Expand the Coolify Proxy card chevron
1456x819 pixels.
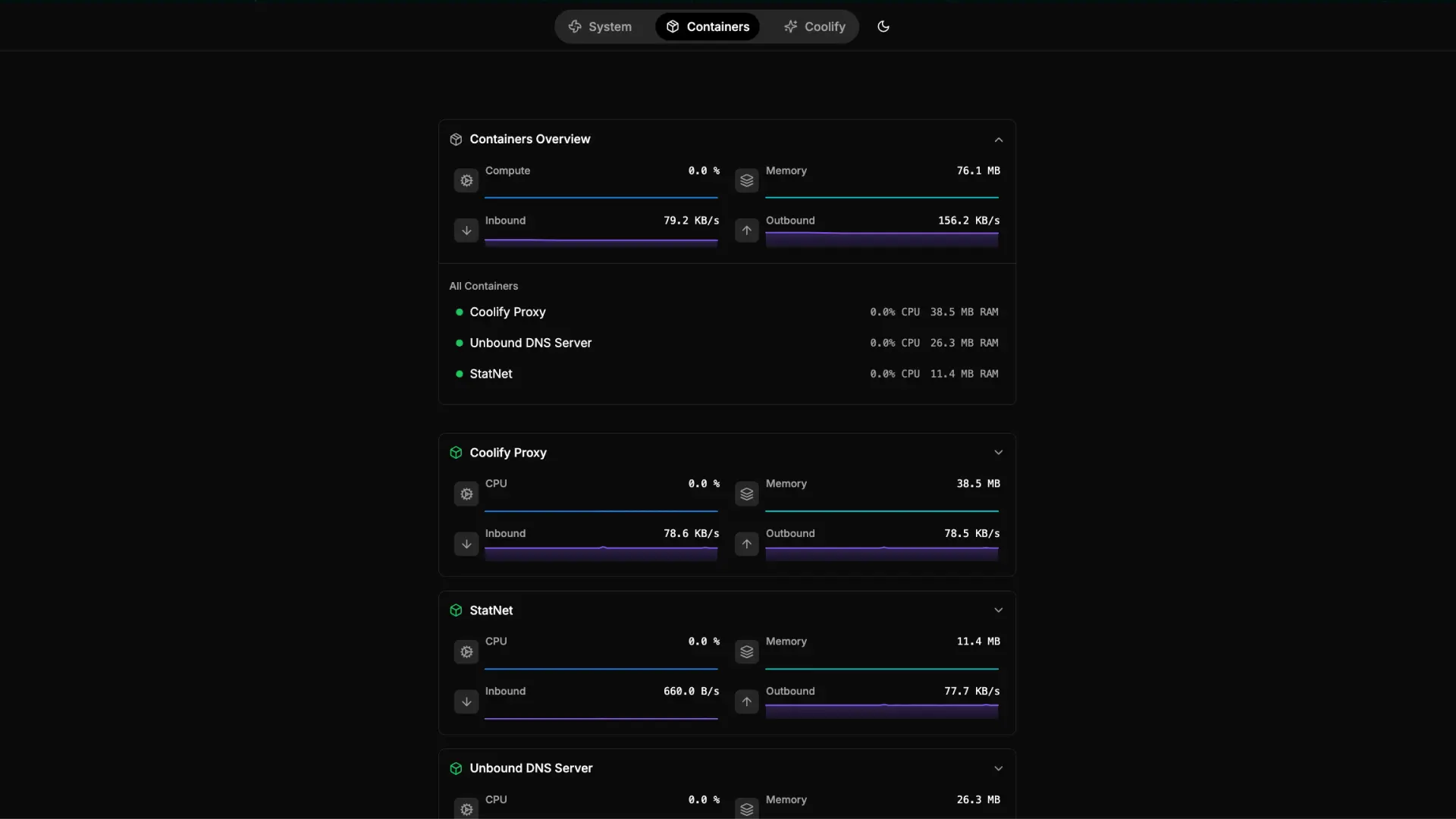pyautogui.click(x=998, y=453)
